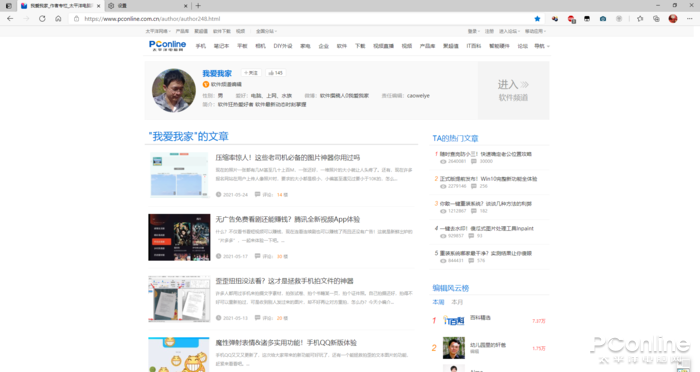This screenshot has height=372, width=700.
Task: Refresh the page with reload icon
Action: [x=42, y=19]
